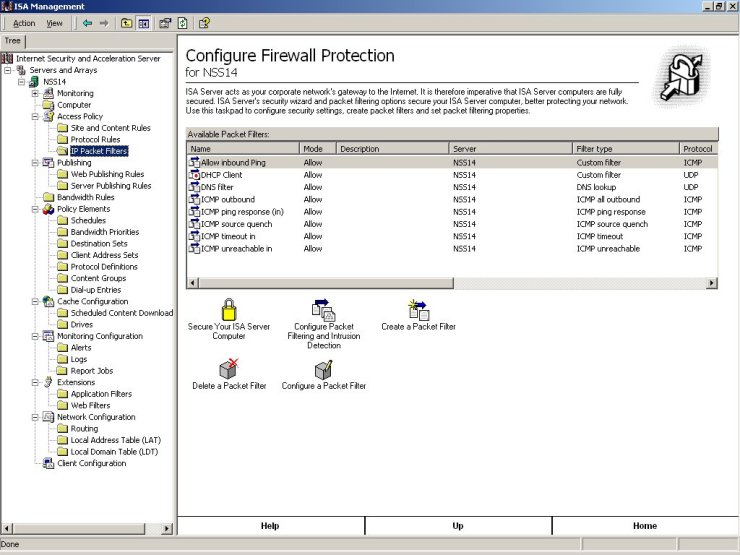The height and width of the screenshot is (555, 740).
Task: Click the Policy Elements node icon
Action: 48,209
